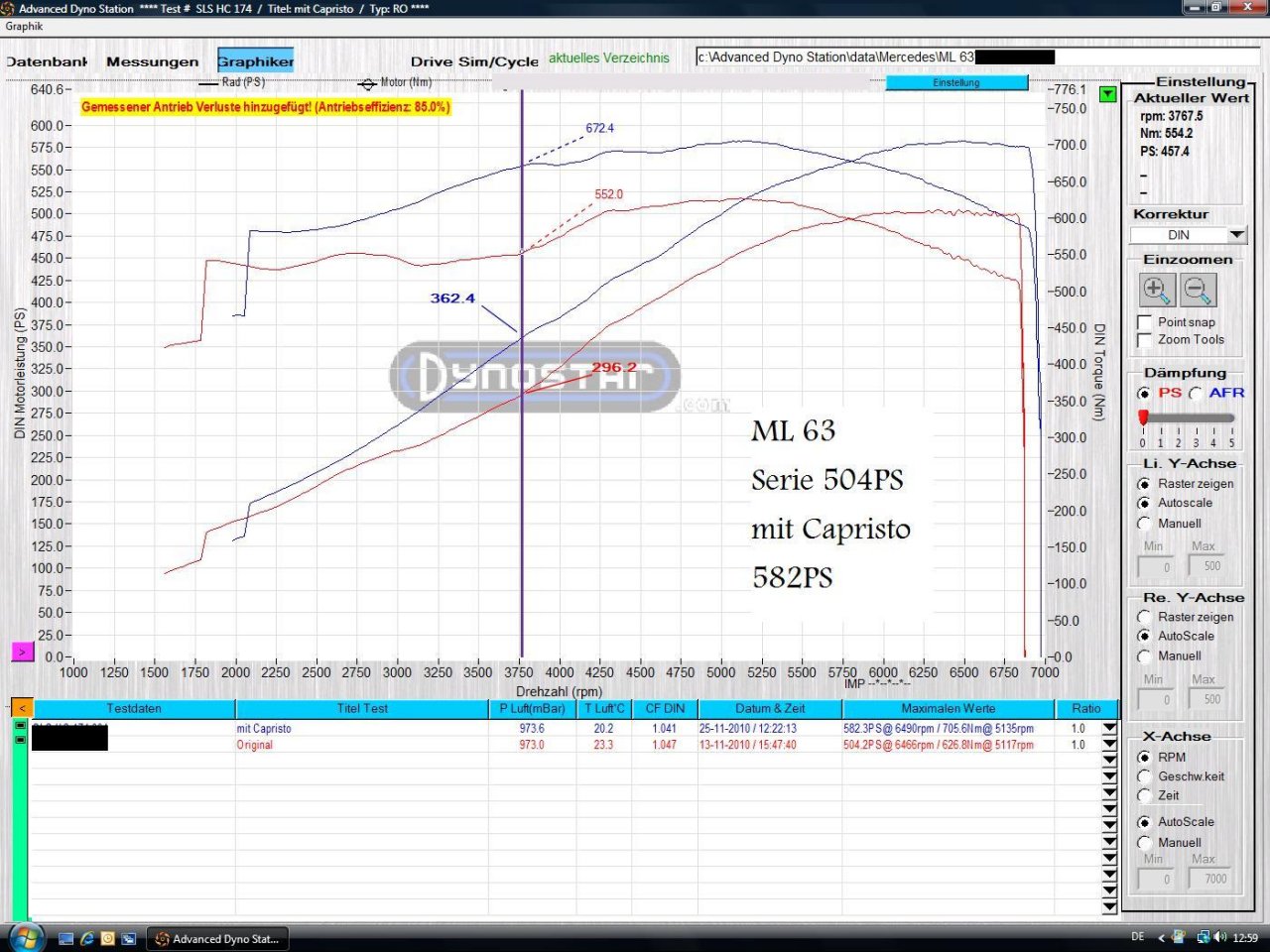Click the Dämpfung slider handle
The image size is (1270, 952).
tap(1143, 417)
